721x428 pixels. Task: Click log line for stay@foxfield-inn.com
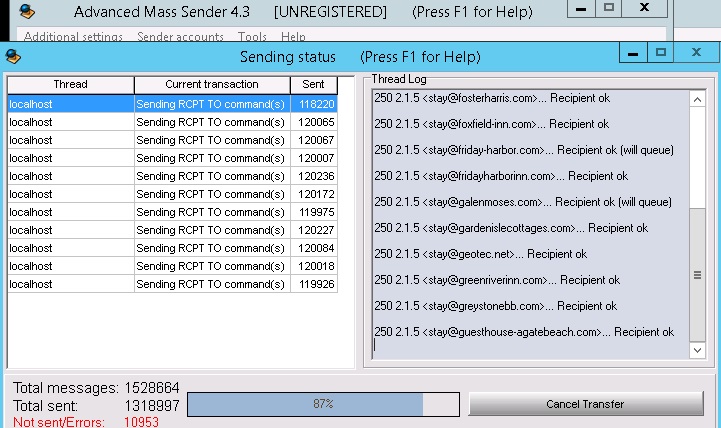click(x=492, y=124)
